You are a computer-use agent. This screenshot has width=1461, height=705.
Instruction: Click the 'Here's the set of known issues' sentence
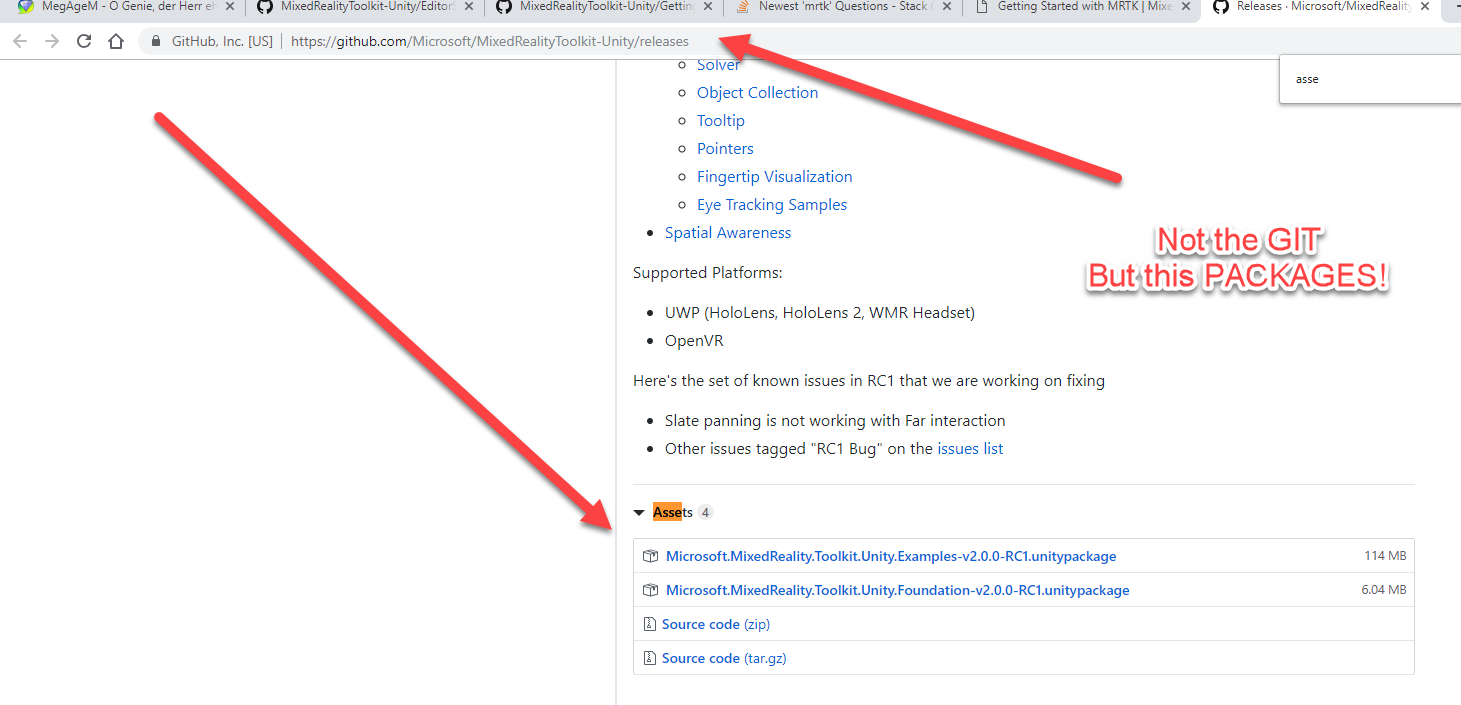pos(869,381)
